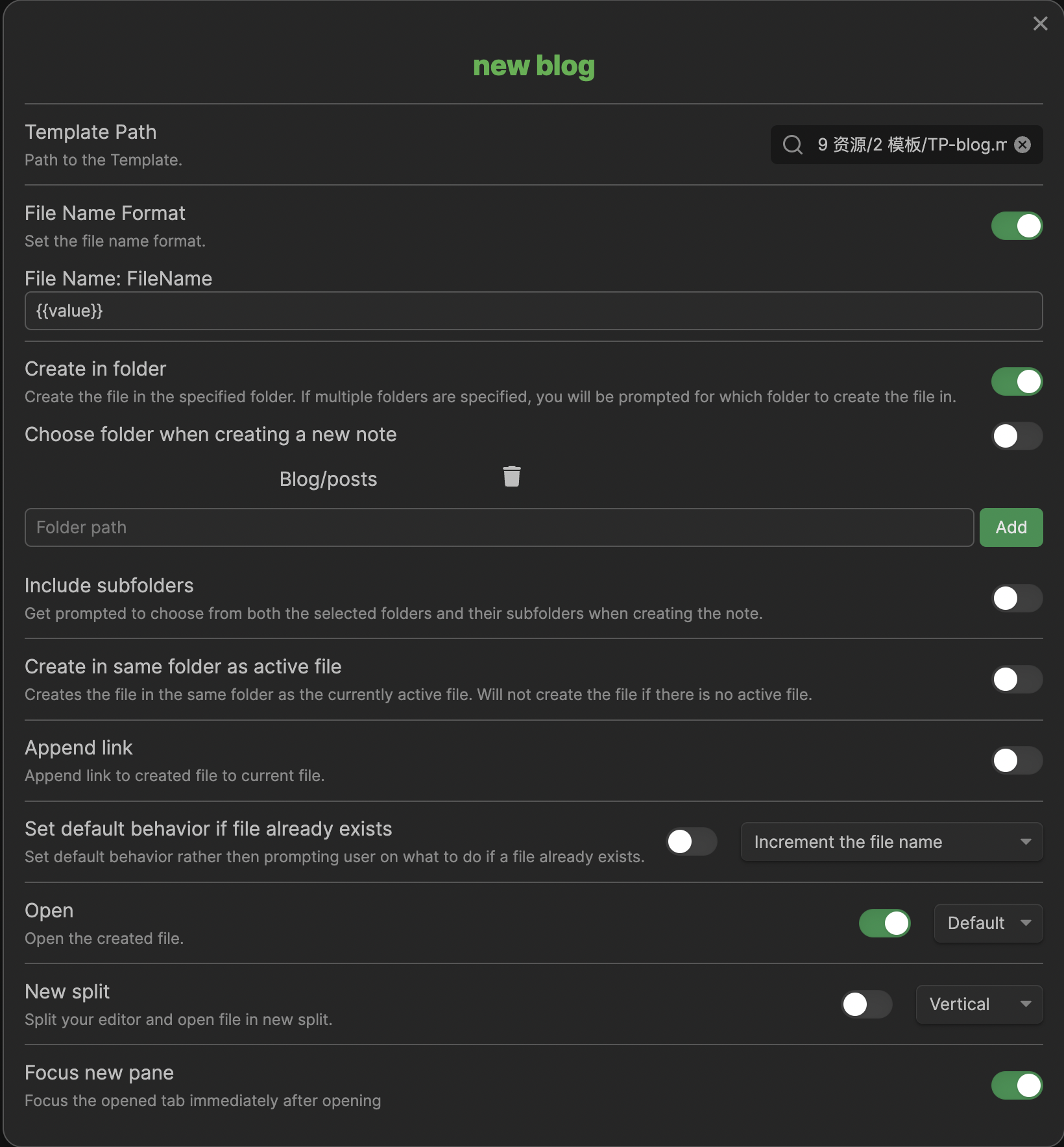Turn off Create in folder
The image size is (1064, 1147).
coord(1017,381)
